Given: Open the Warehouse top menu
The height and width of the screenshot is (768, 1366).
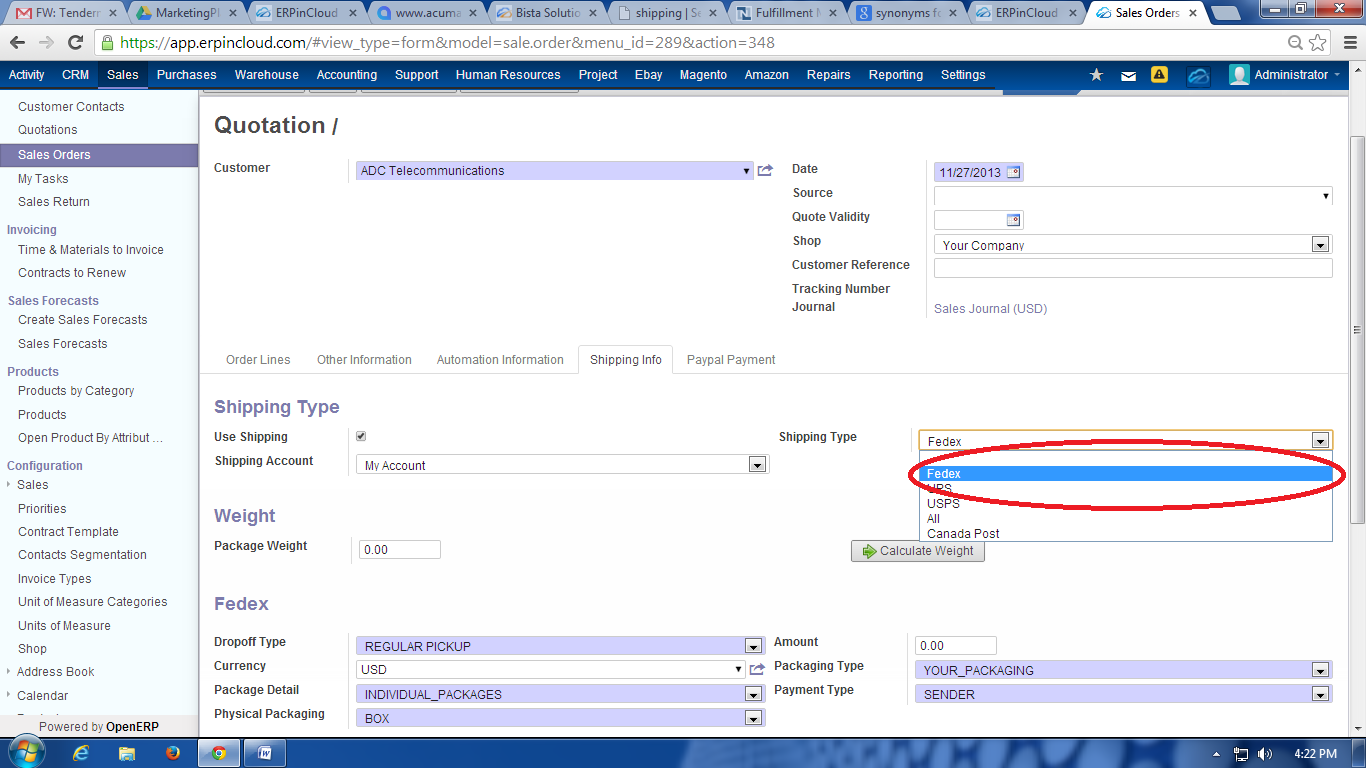Looking at the screenshot, I should tap(266, 75).
